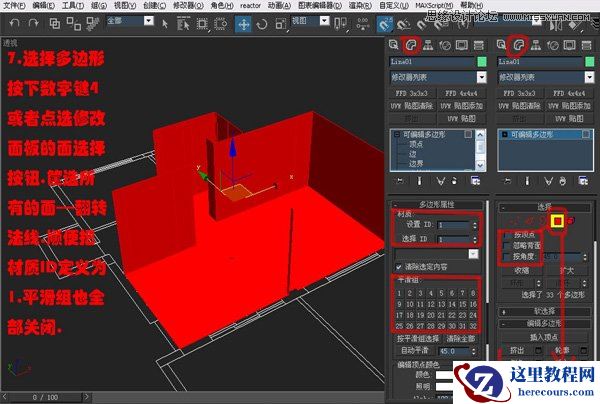Click the 插入顶点 button
Image resolution: width=600 pixels, height=404 pixels.
[x=544, y=337]
